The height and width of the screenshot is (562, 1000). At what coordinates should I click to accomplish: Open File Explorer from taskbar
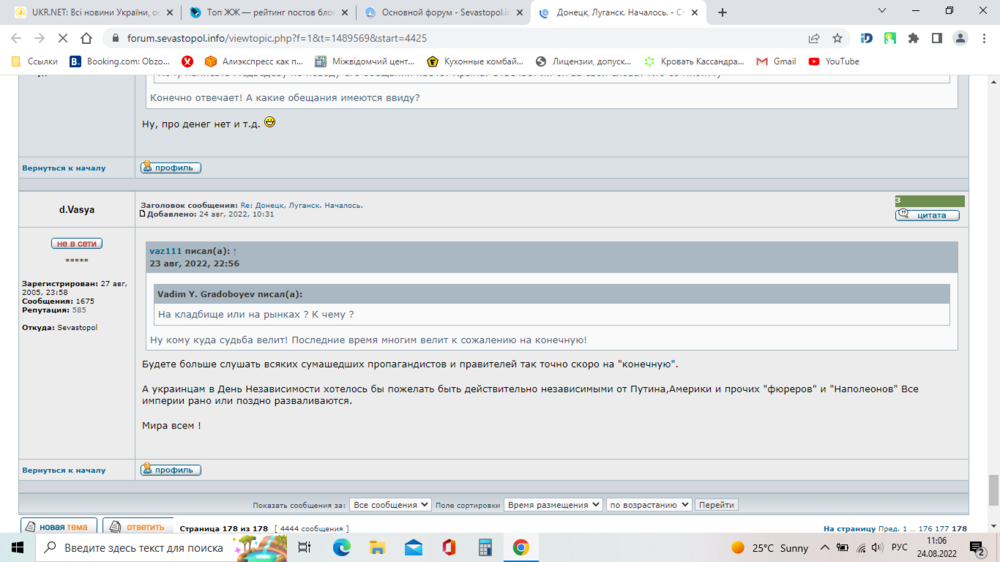point(378,547)
